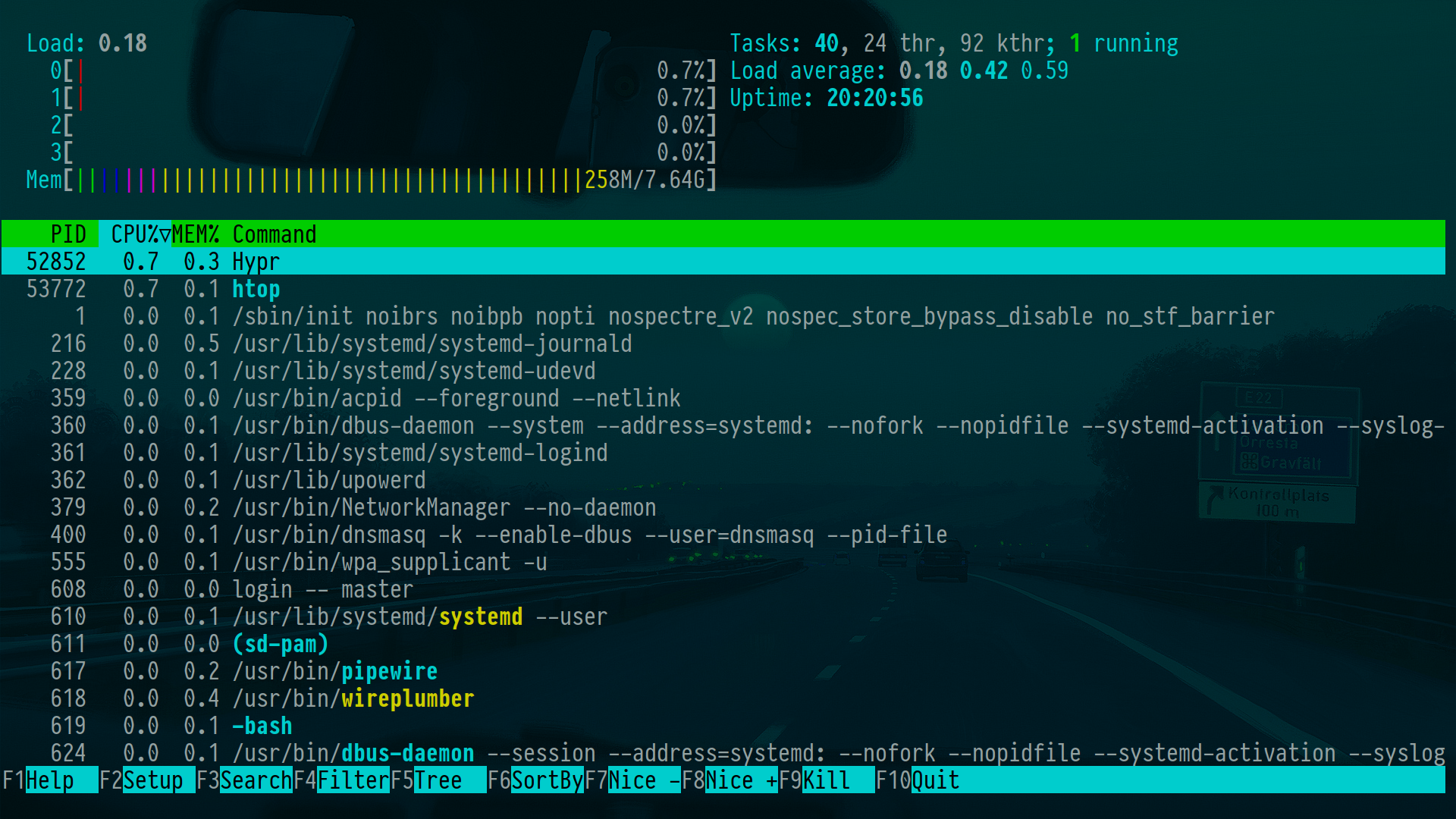Select the wpa_supplicant -u process row
The height and width of the screenshot is (819, 1456).
tap(723, 561)
